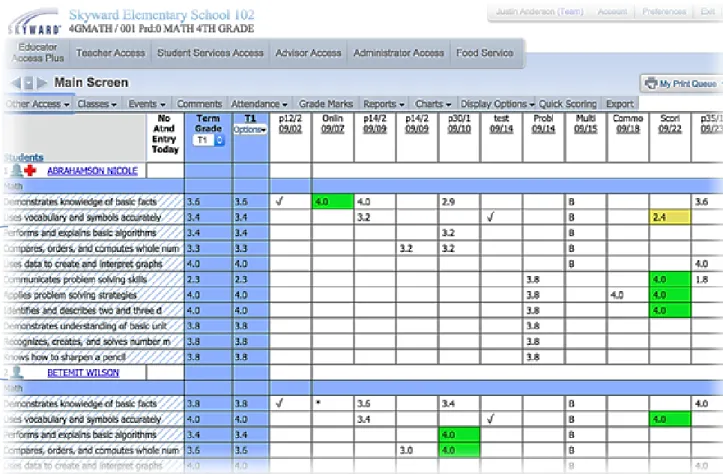Click checkmark in Nicole's basic facts p12/2 cell
The image size is (723, 474).
pyautogui.click(x=279, y=201)
